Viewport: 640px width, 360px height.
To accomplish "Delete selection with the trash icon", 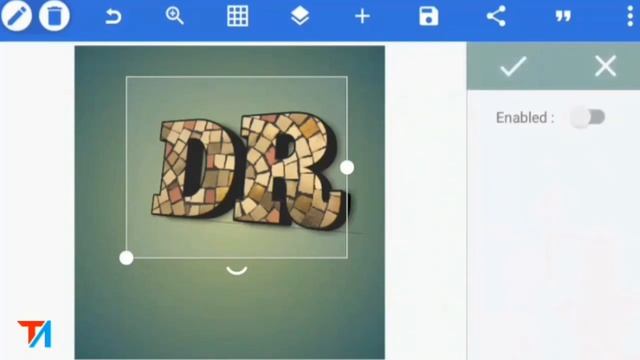I will pos(54,16).
